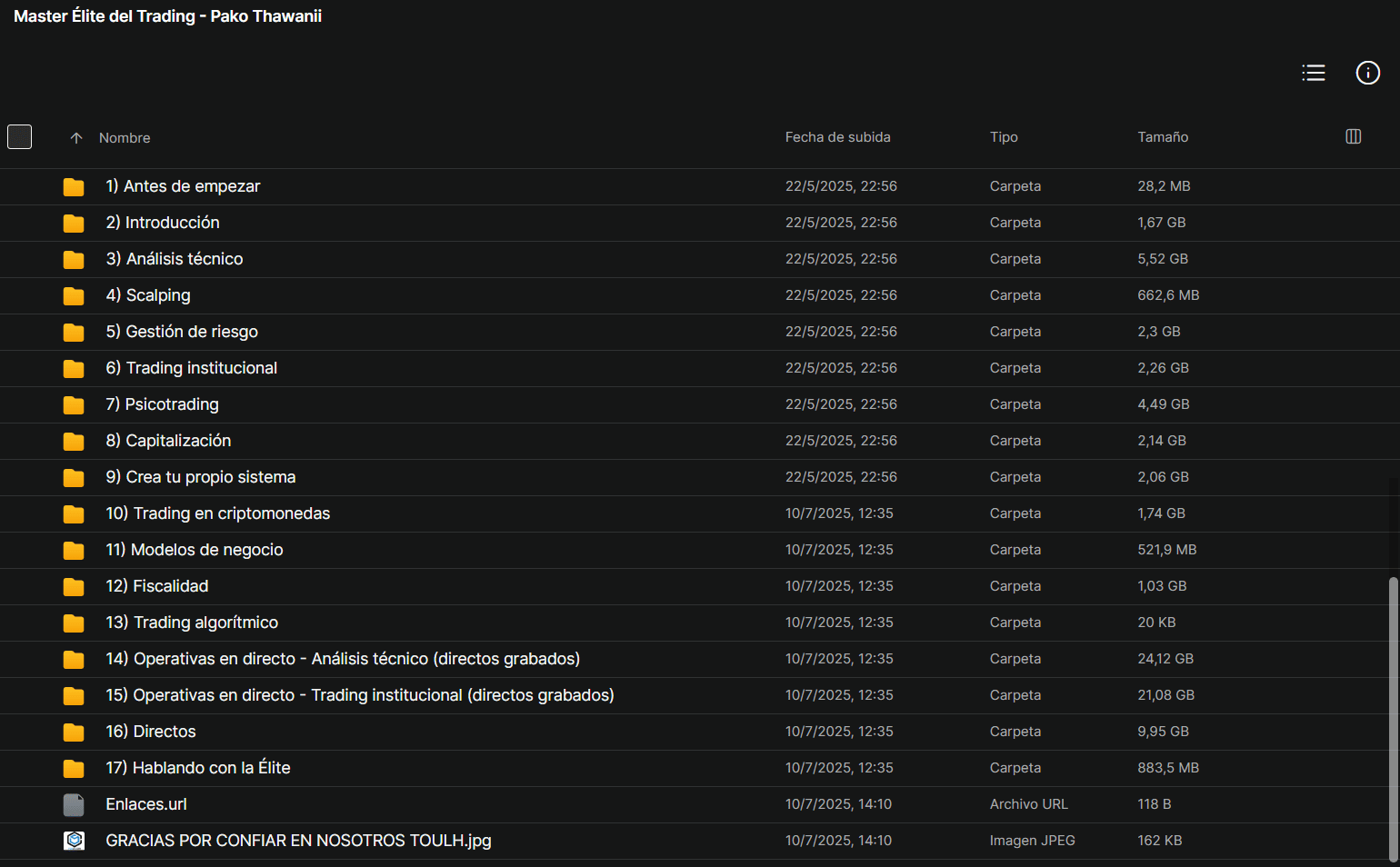
Task: Click type cell 'Imagen JPEG'
Action: tap(1033, 841)
